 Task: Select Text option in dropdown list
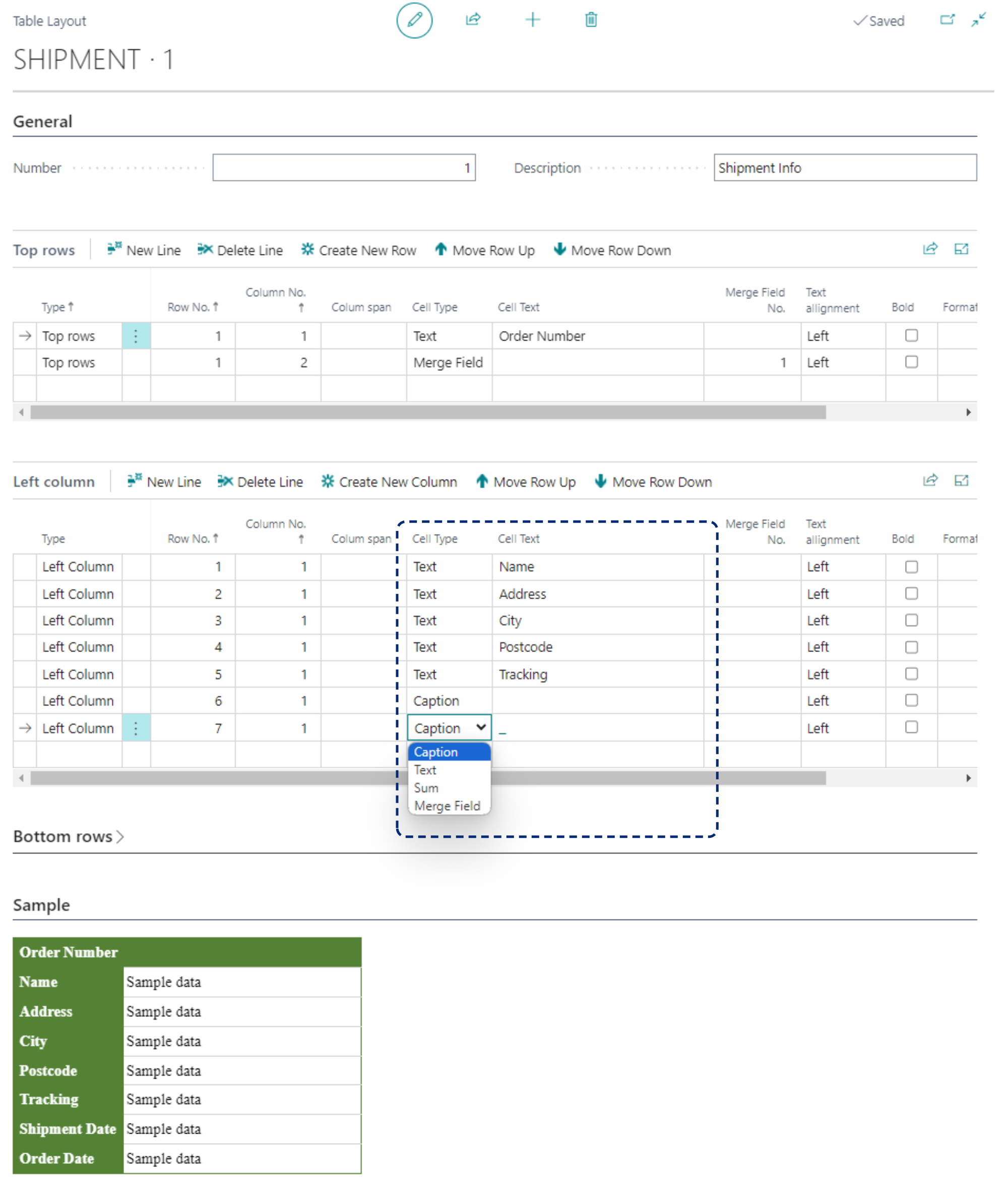coord(449,770)
